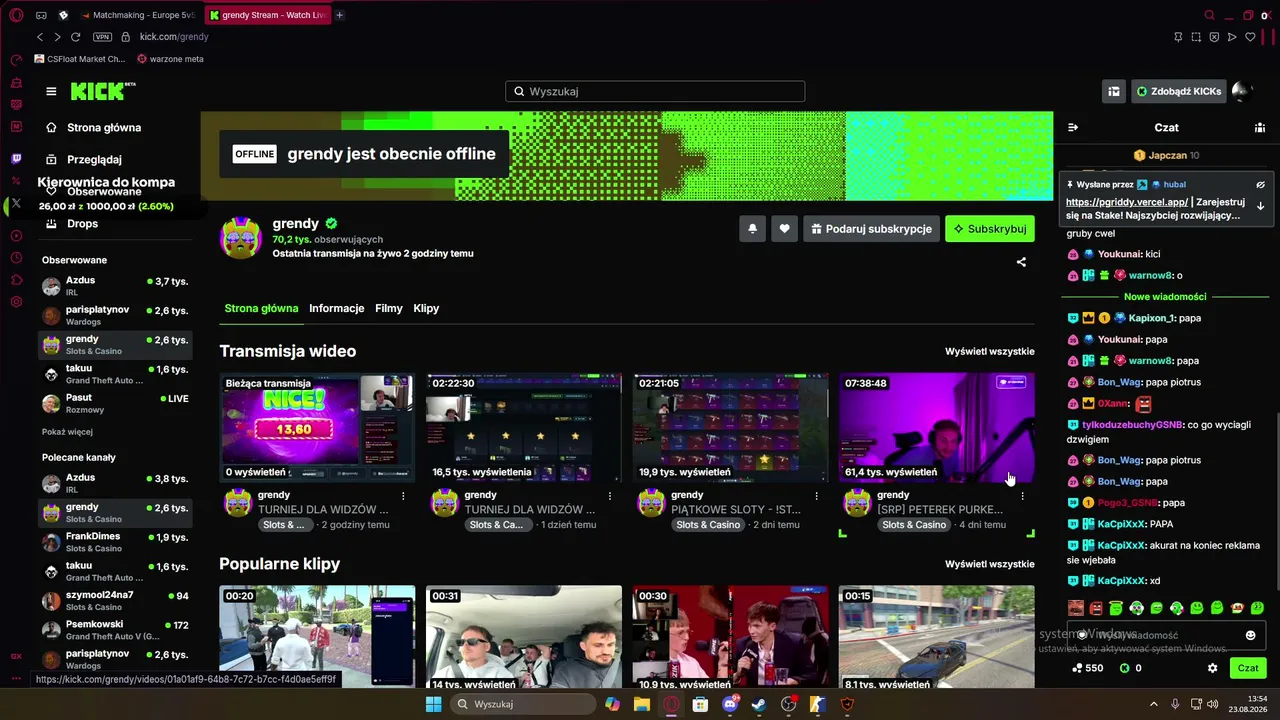Expand followed list with Pokaż więcej

tap(67, 432)
